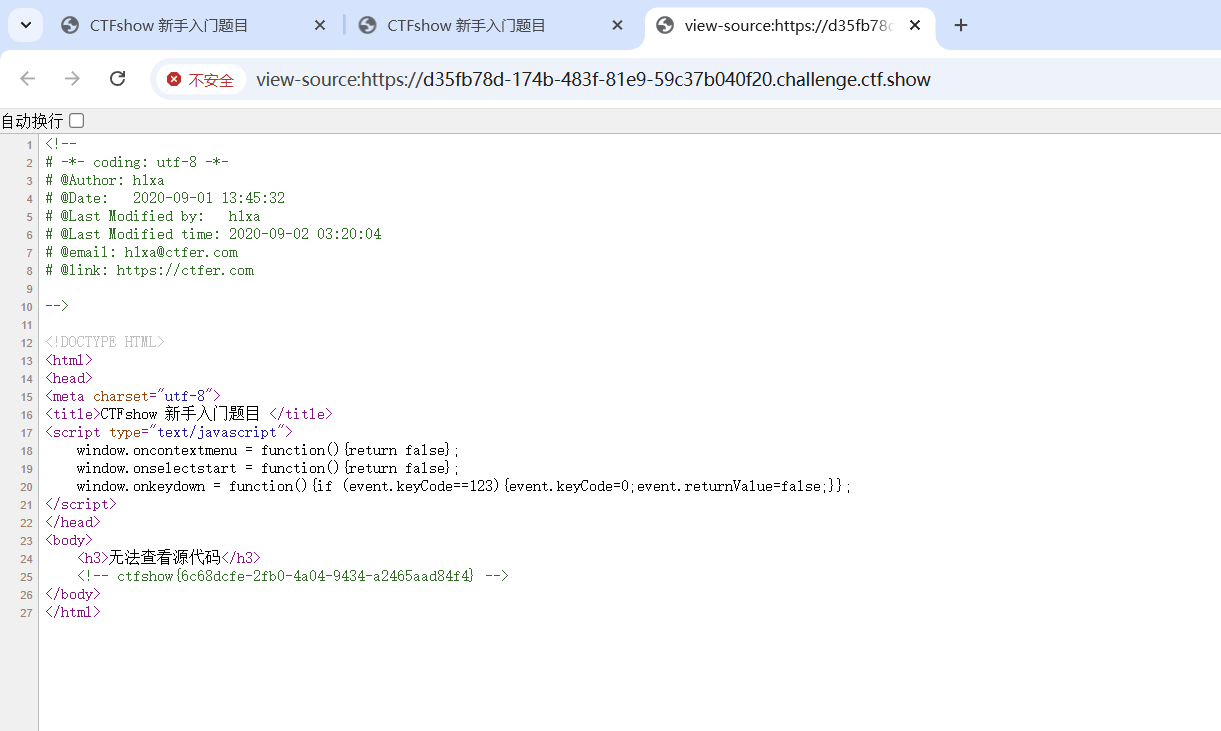The width and height of the screenshot is (1221, 731).
Task: Click the forward navigation arrow
Action: (72, 79)
